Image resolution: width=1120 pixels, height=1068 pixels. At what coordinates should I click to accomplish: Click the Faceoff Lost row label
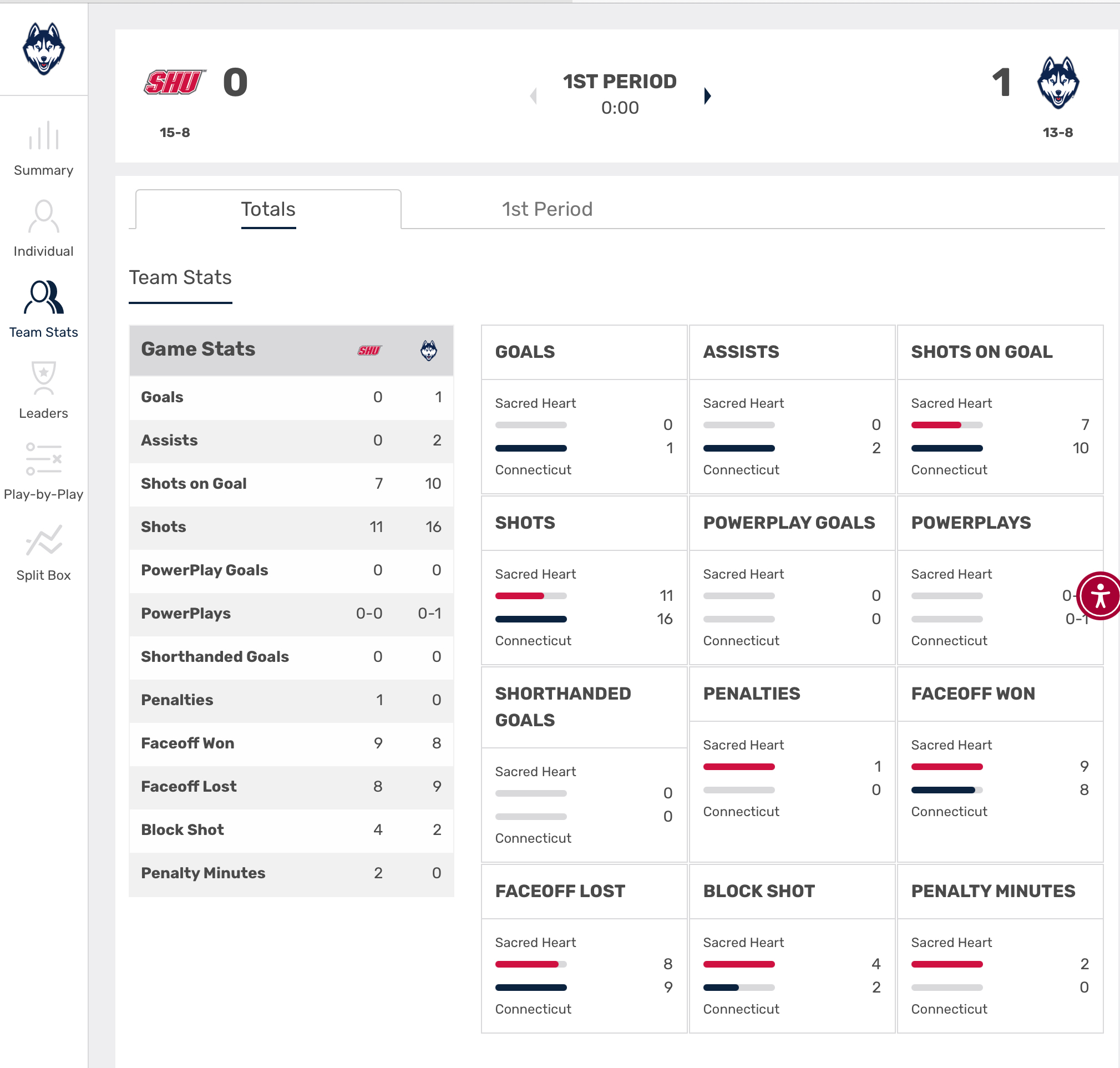[x=189, y=786]
